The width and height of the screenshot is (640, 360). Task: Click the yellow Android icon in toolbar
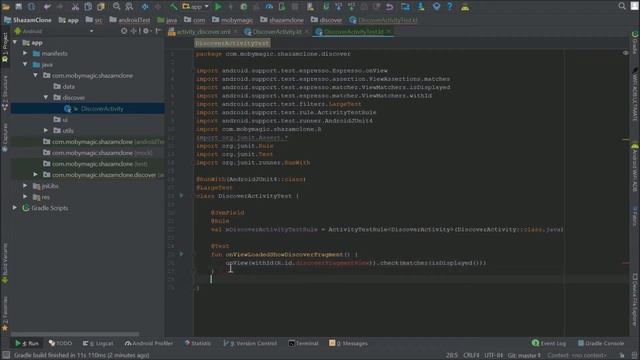pos(465,7)
